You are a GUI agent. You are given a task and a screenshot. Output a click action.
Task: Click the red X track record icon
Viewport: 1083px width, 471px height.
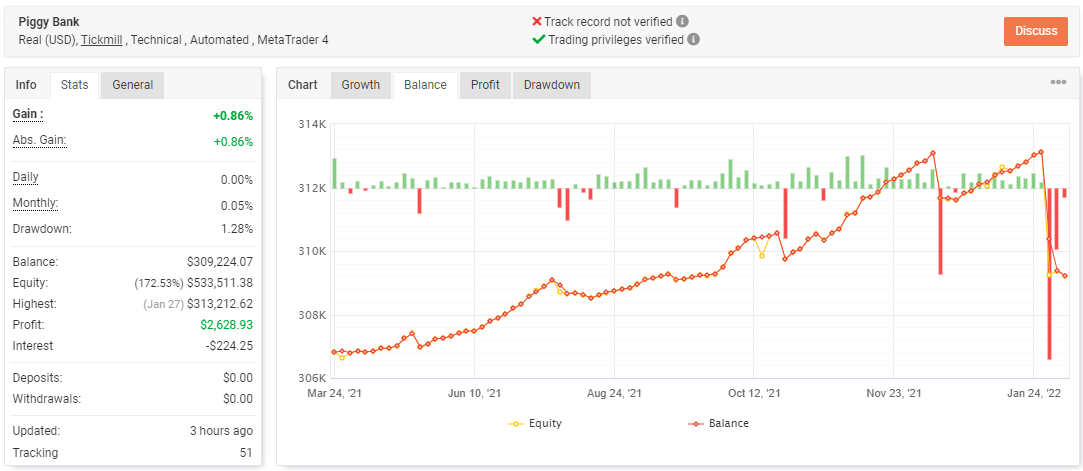537,21
